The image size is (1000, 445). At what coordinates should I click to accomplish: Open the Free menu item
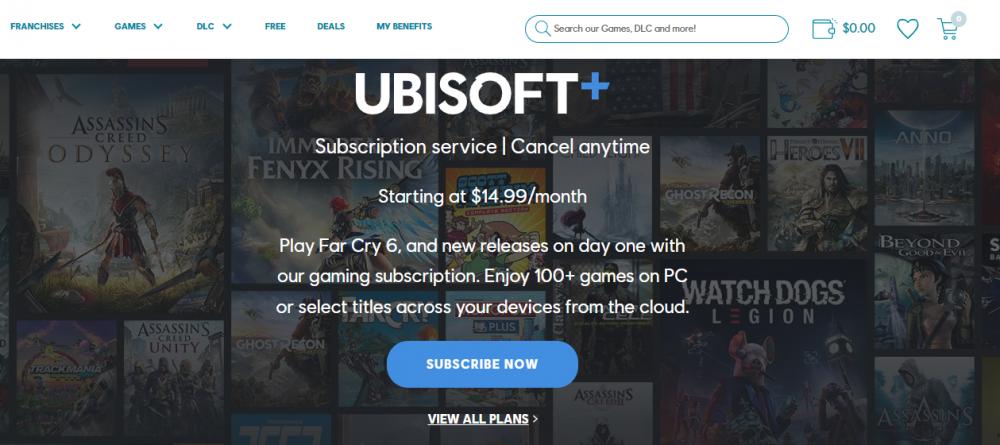pyautogui.click(x=275, y=26)
